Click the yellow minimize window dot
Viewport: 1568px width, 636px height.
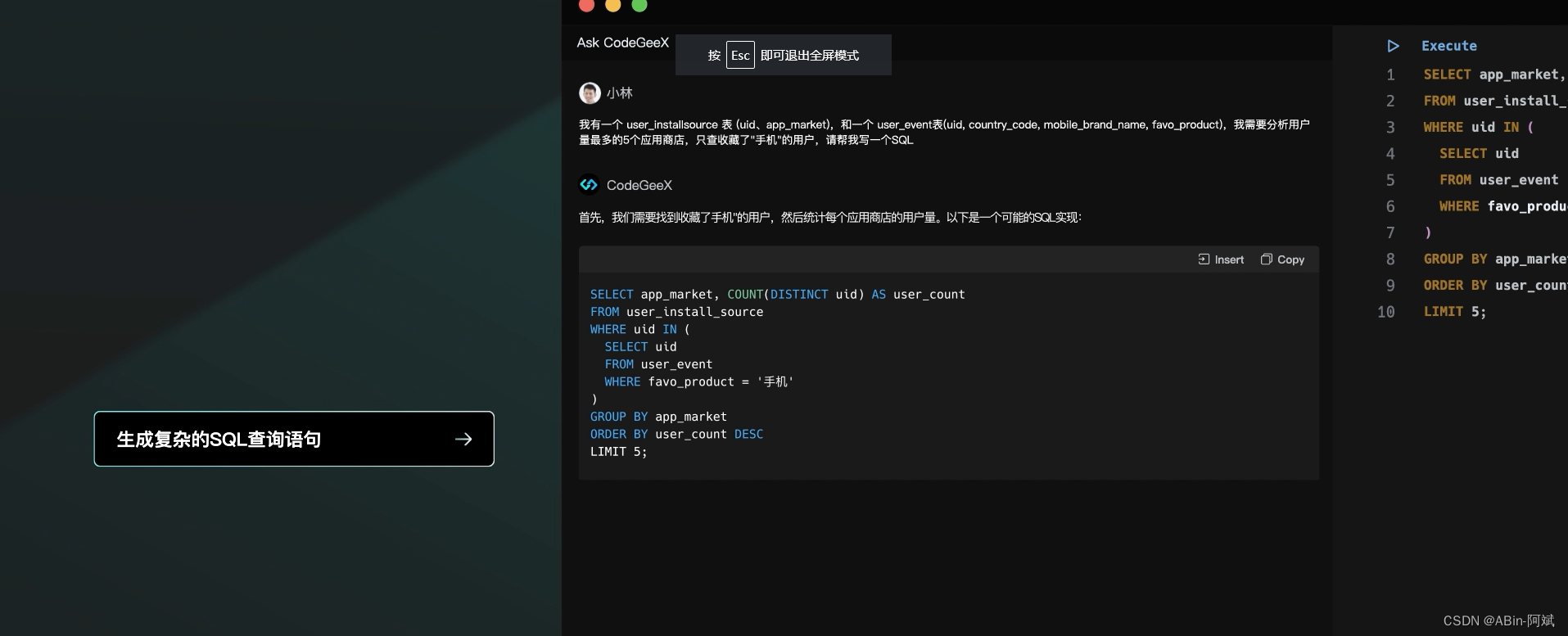coord(612,5)
